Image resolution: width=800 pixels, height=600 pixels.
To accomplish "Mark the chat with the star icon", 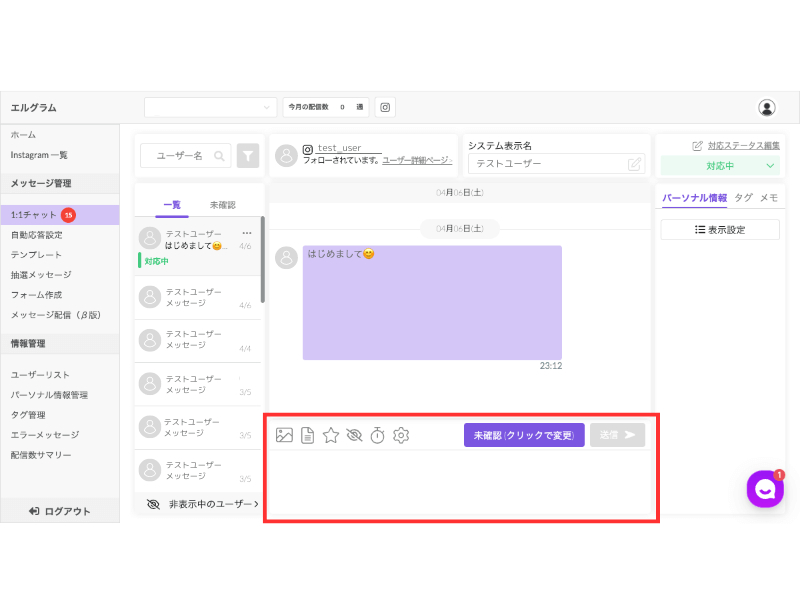I will pyautogui.click(x=331, y=435).
